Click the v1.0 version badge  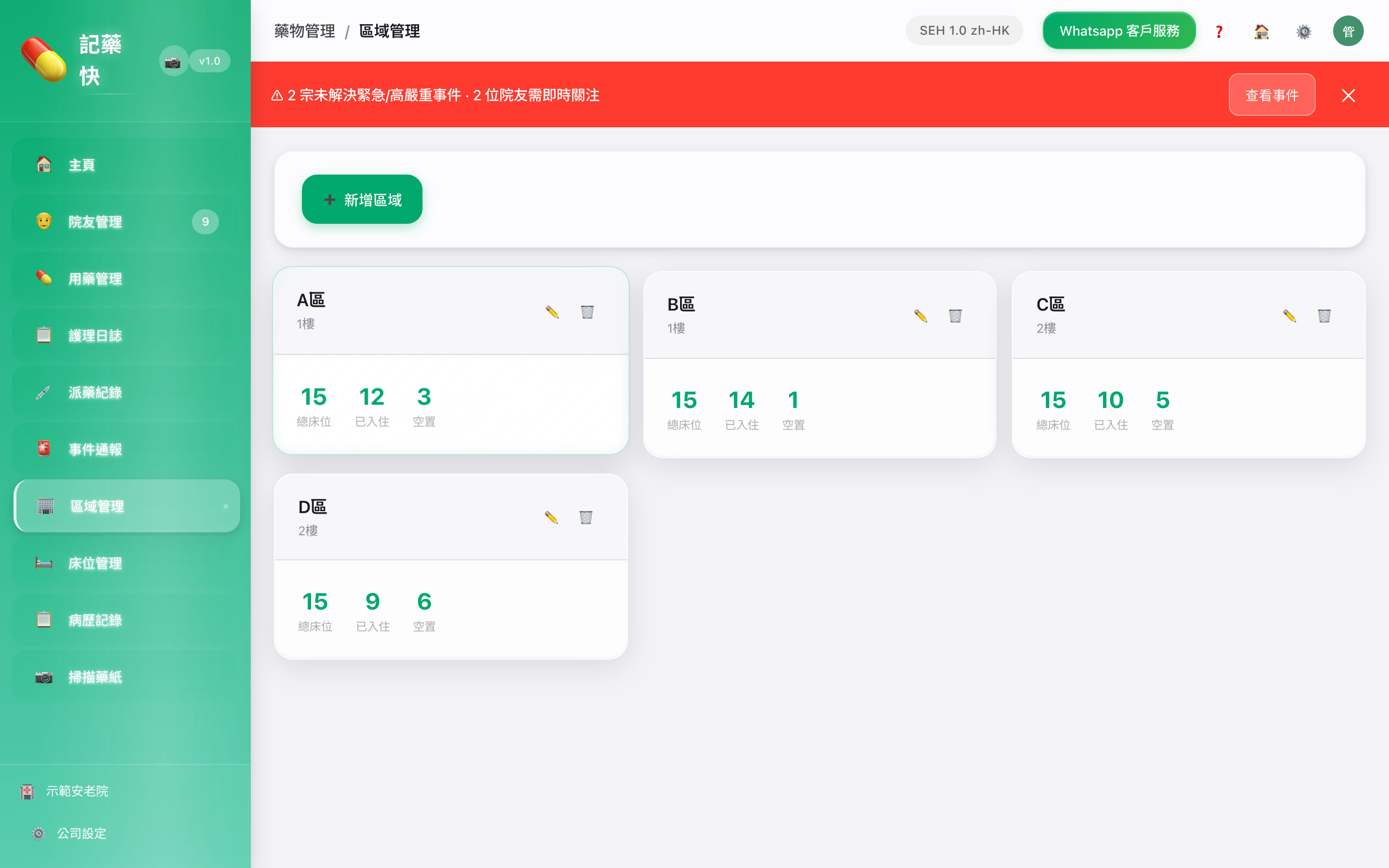coord(209,61)
